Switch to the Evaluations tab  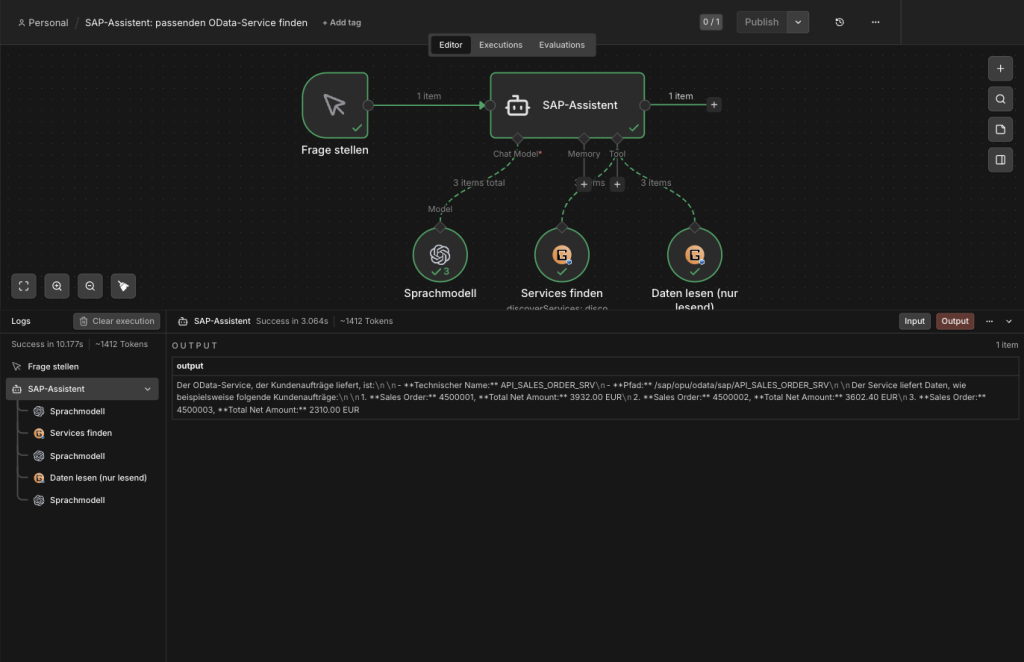tap(562, 45)
